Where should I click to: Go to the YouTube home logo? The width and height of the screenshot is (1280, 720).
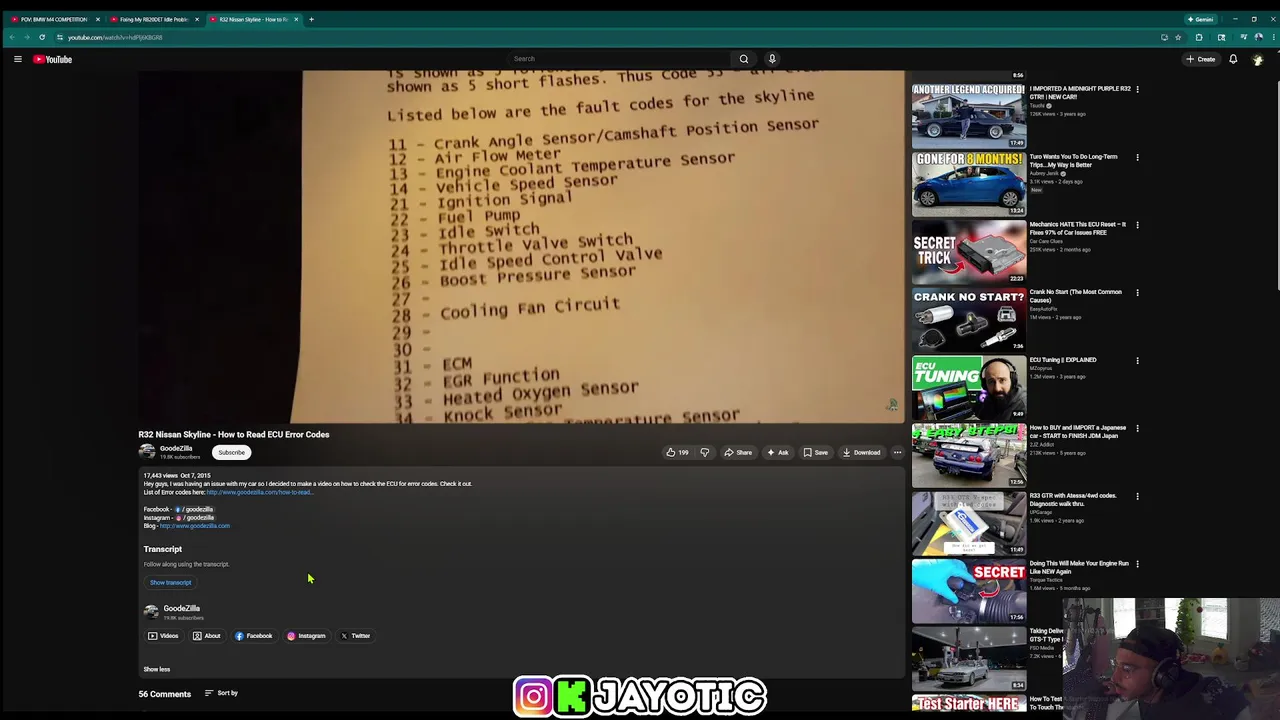pyautogui.click(x=53, y=59)
